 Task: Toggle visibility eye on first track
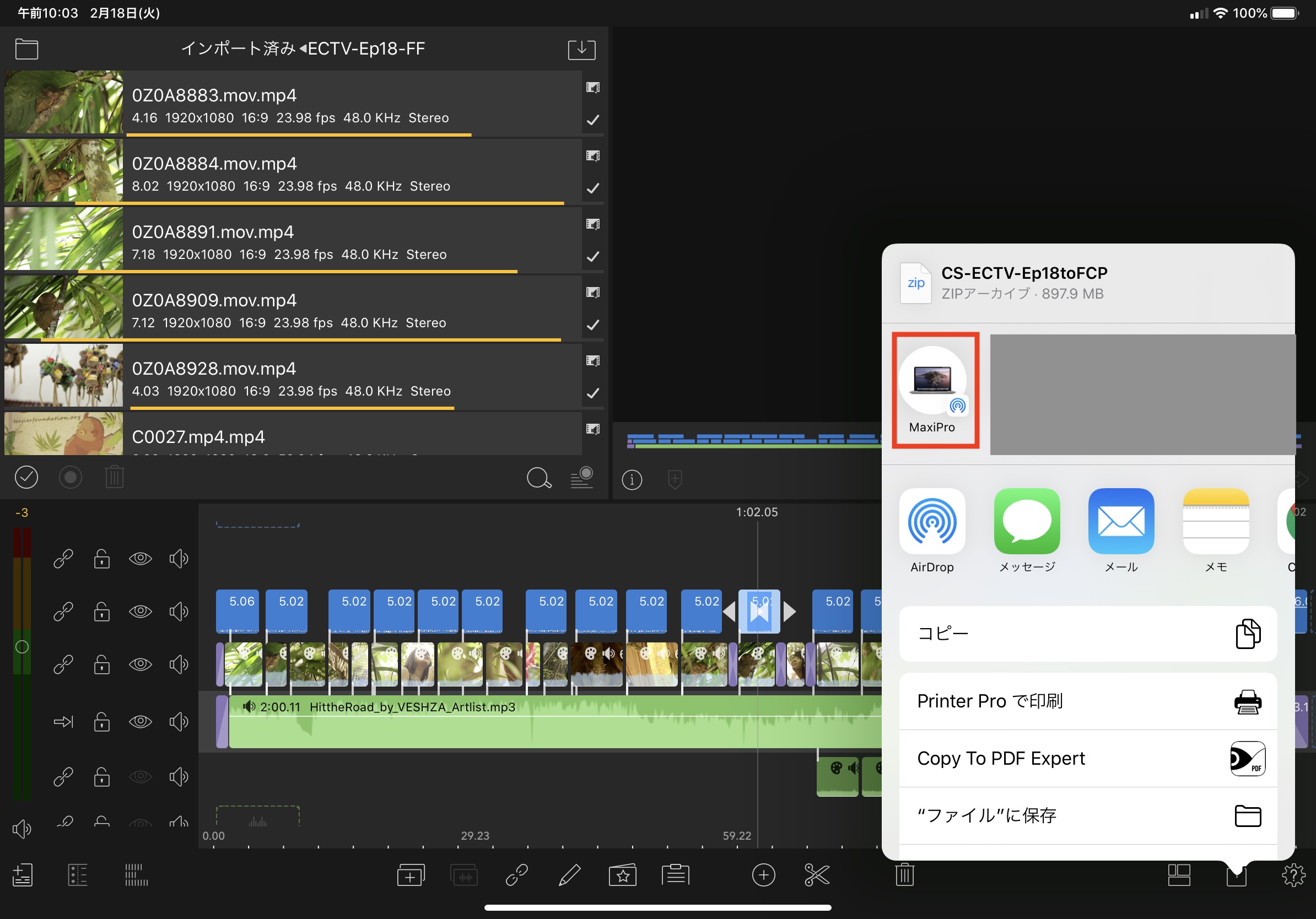[x=141, y=558]
